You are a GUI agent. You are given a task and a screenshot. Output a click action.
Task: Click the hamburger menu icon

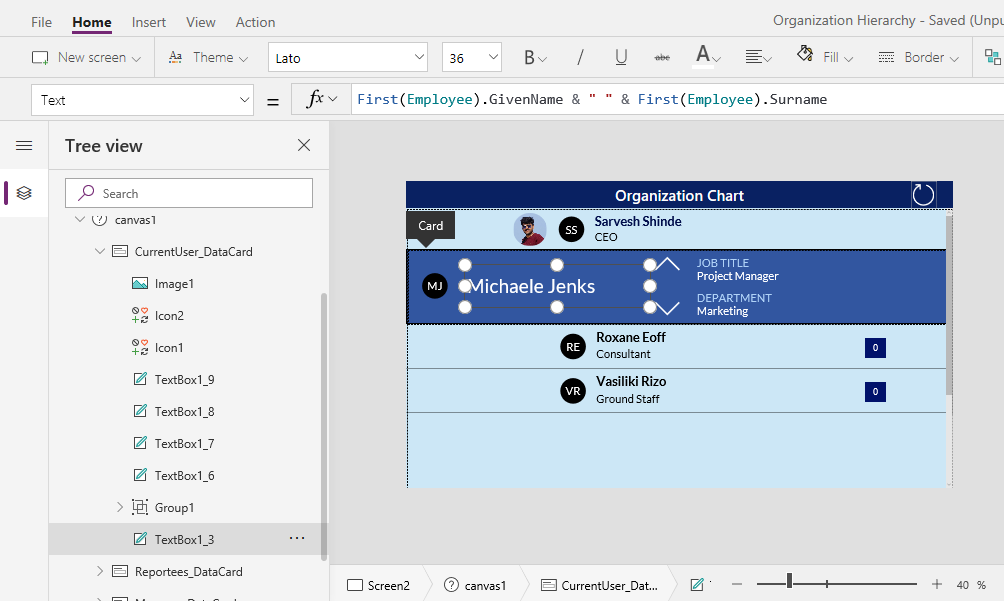23,145
